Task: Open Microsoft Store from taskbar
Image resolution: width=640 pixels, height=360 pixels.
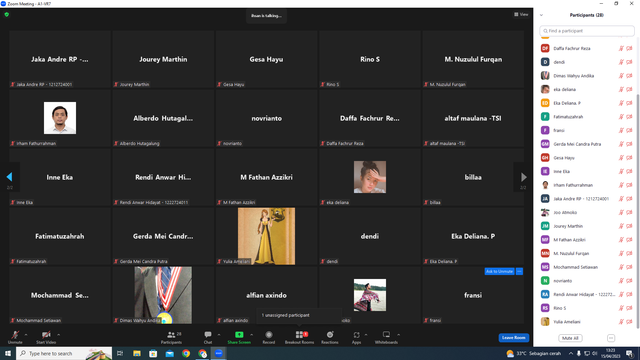Action: coord(153,353)
